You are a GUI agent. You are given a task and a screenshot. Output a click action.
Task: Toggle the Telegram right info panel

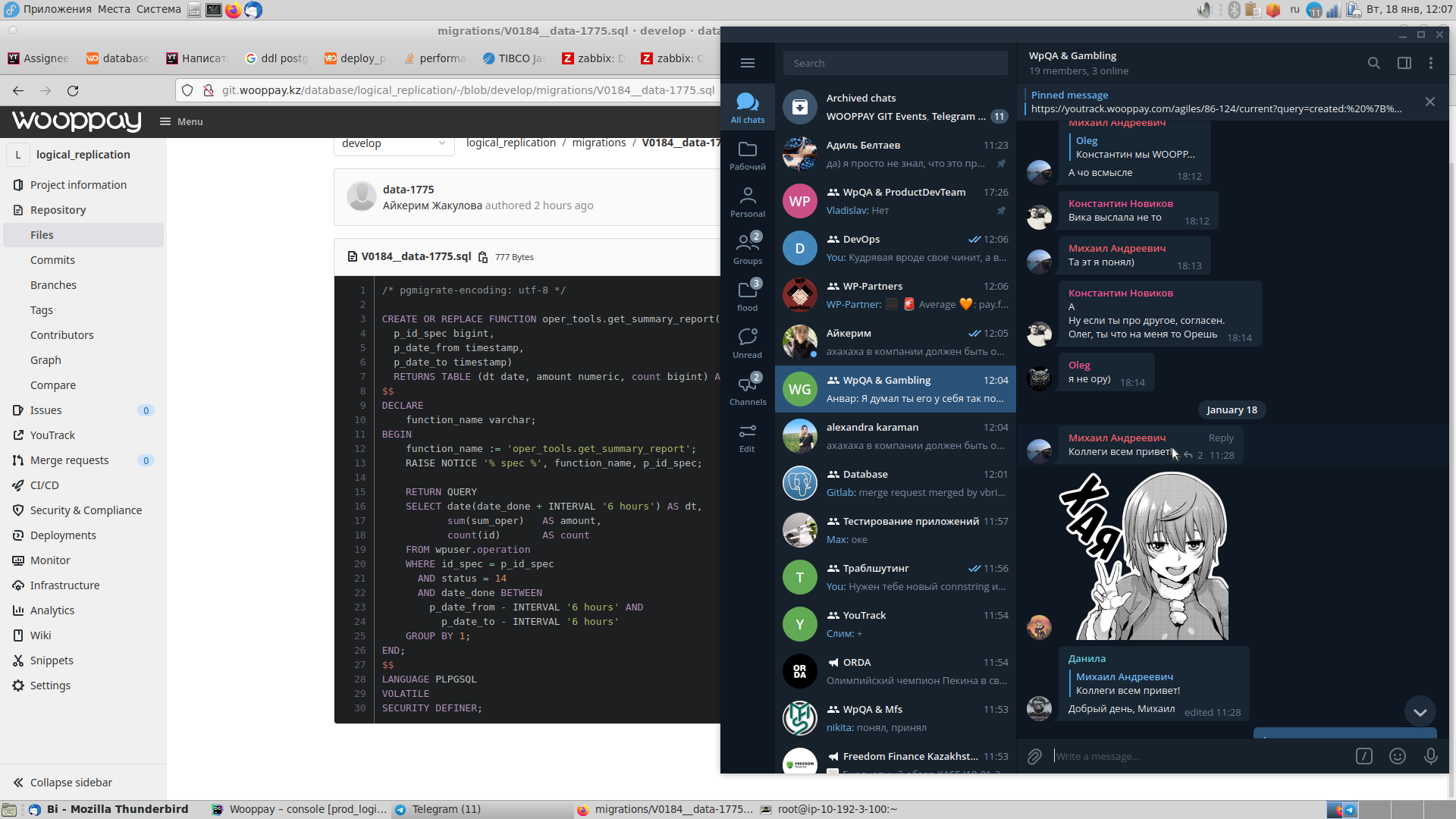pos(1404,63)
